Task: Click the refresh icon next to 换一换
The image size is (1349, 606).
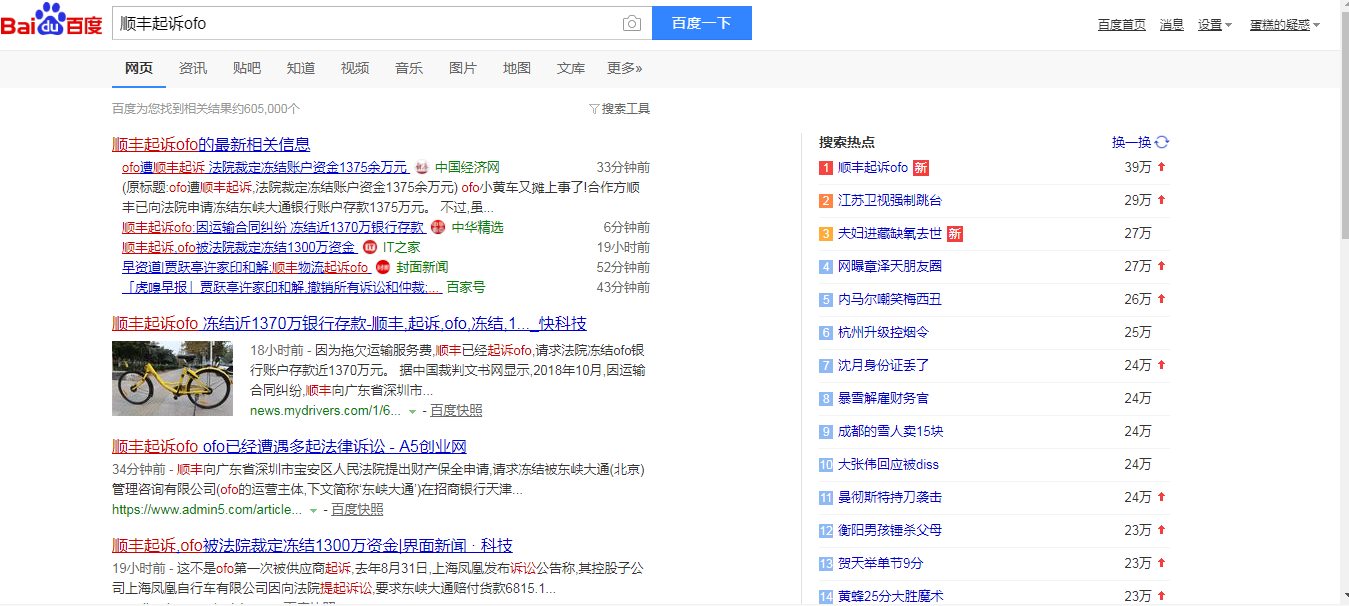Action: [x=1162, y=142]
